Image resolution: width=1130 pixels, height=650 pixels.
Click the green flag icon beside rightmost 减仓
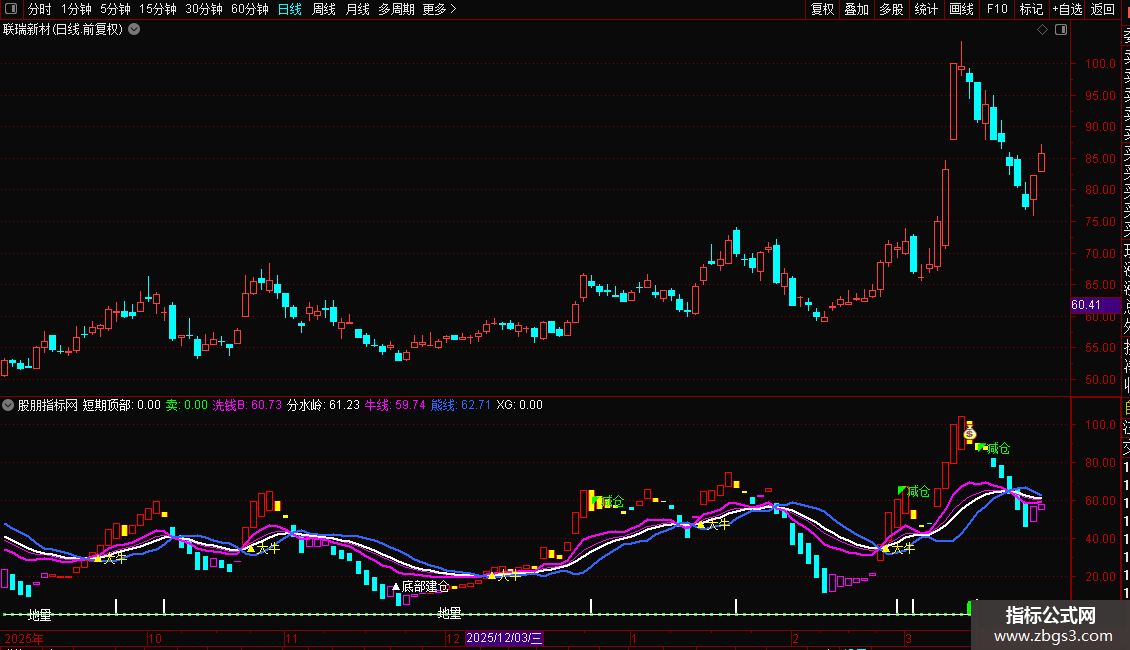pos(981,447)
